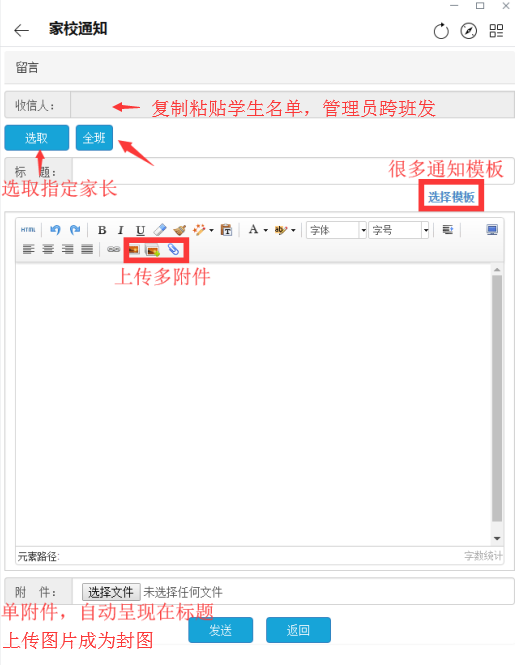The height and width of the screenshot is (665, 515).
Task: Select the format painter brush icon
Action: click(180, 230)
